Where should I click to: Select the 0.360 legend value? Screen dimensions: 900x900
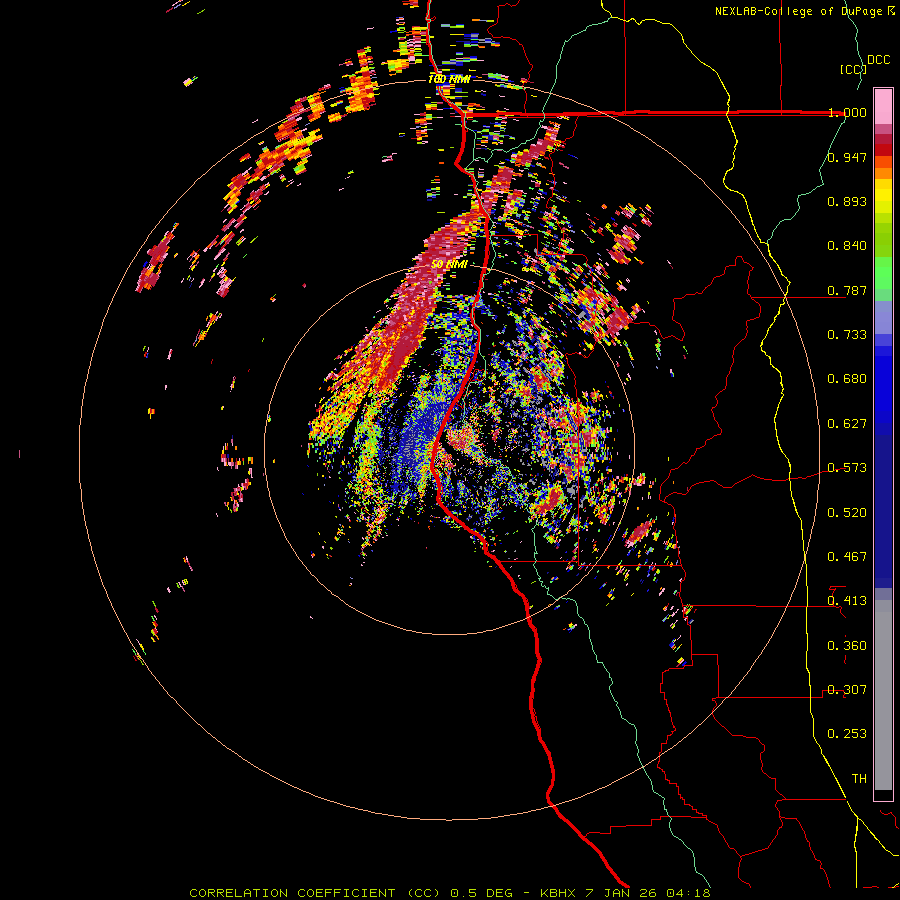847,646
